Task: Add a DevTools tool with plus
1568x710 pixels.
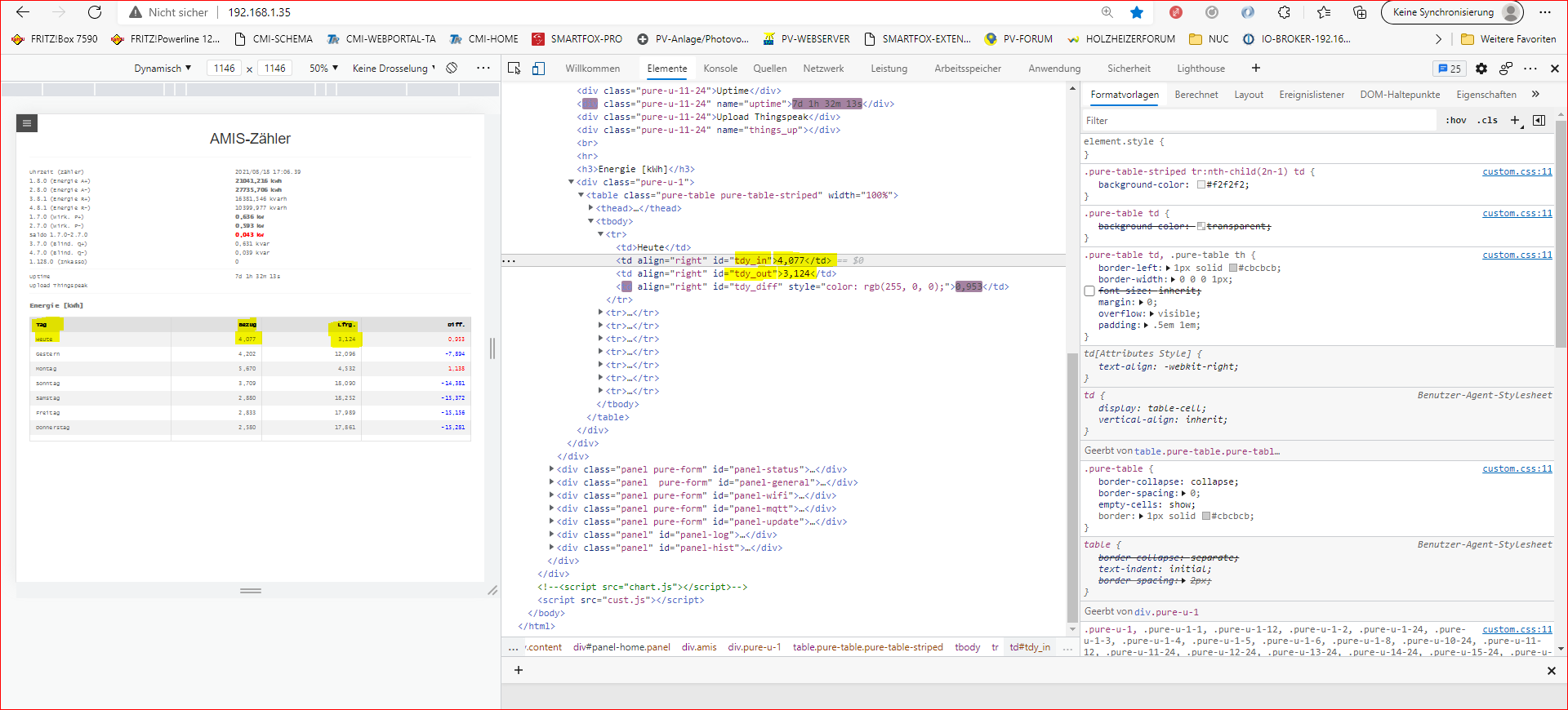Action: (x=1256, y=69)
